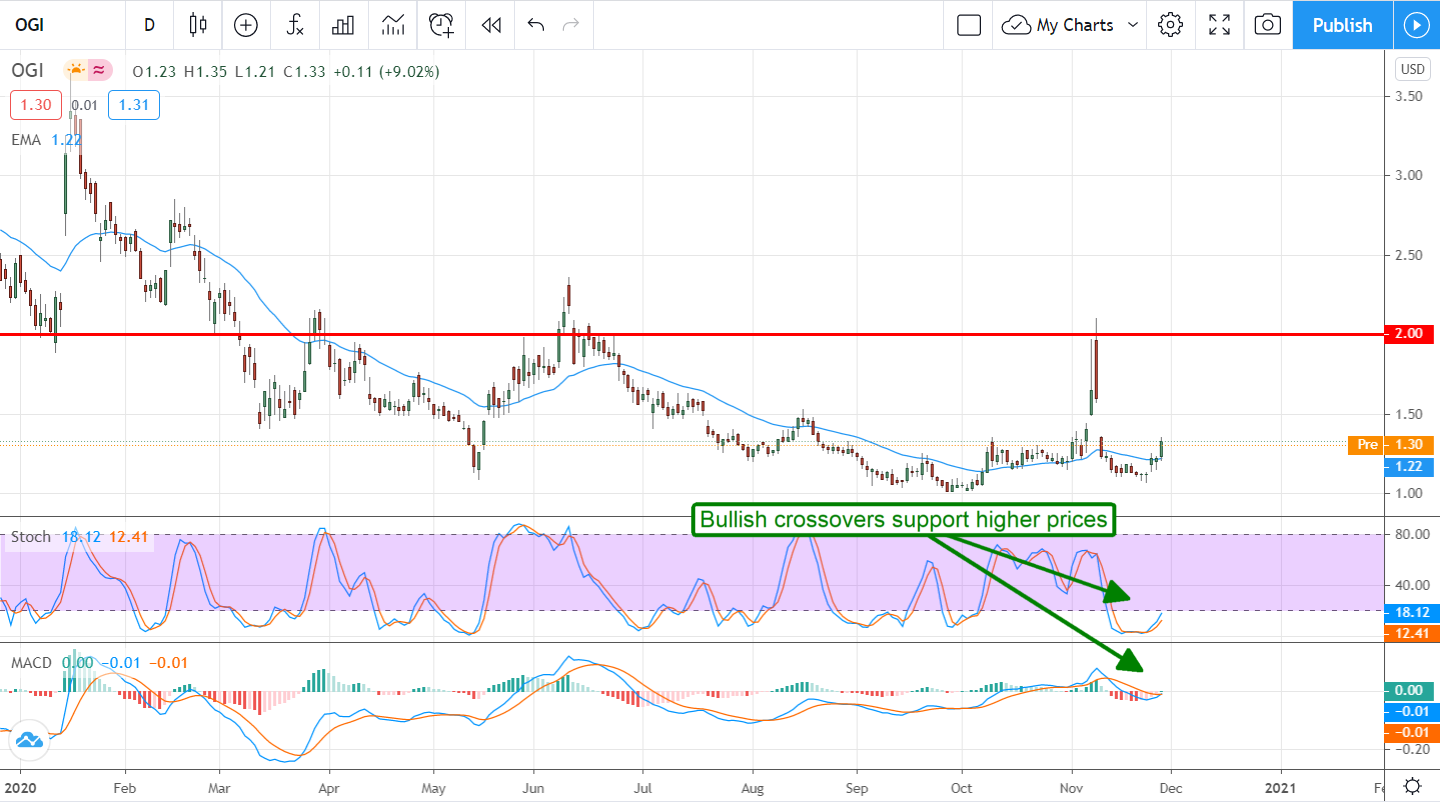The width and height of the screenshot is (1440, 803).
Task: Start bar replay with the rewind icon
Action: coord(490,25)
